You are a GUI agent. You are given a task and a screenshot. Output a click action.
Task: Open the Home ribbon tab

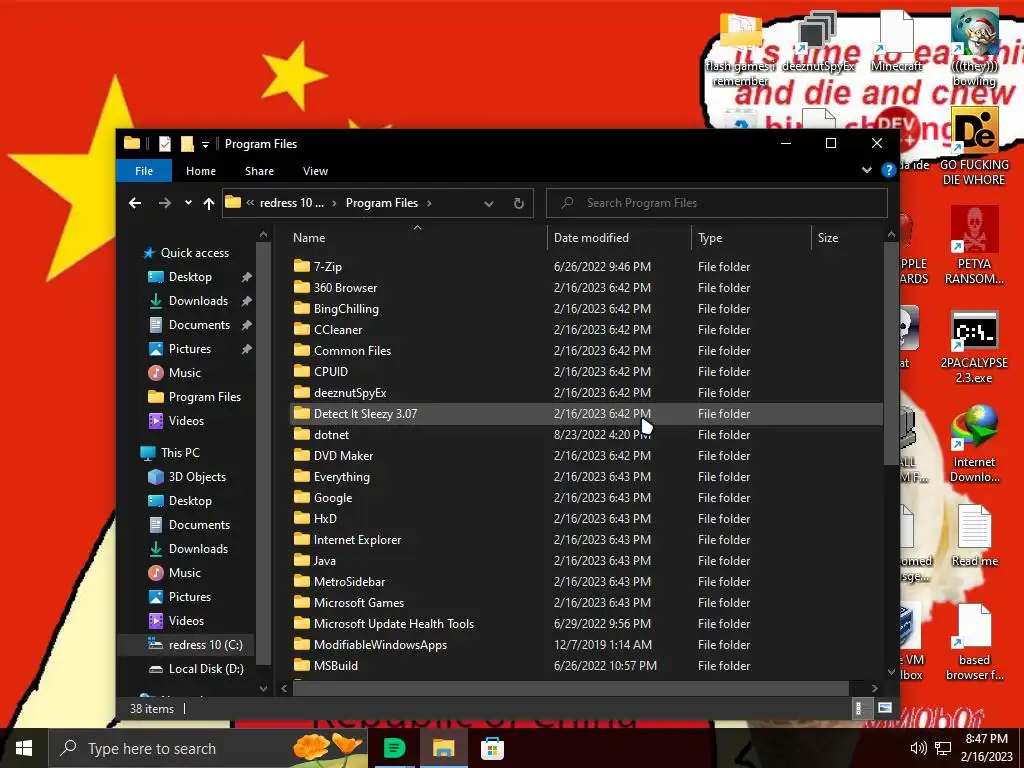tap(200, 171)
